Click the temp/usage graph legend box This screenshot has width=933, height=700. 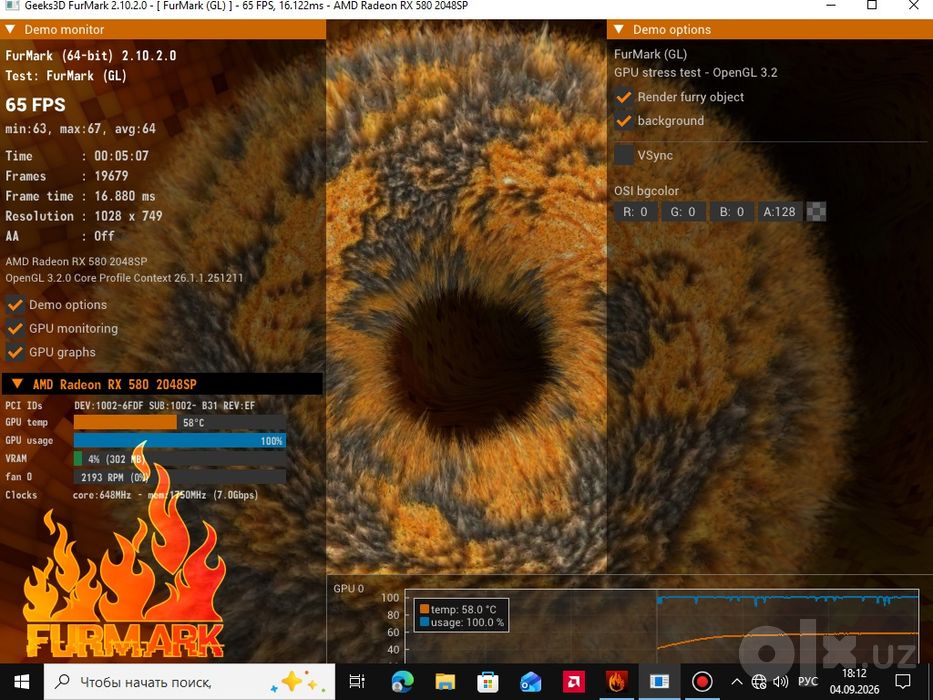(461, 615)
